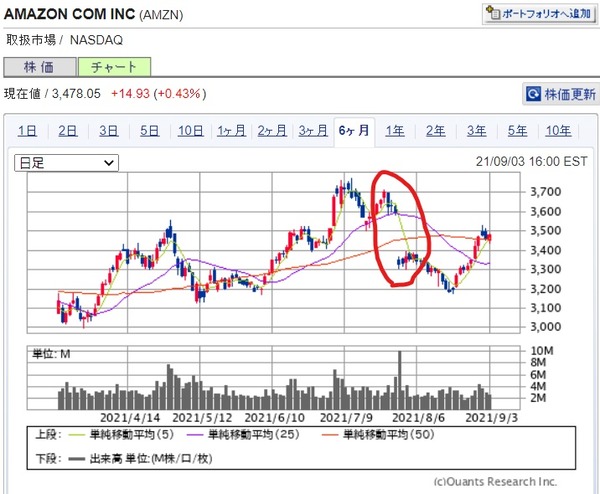This screenshot has height=494, width=600.
Task: Click the AMAZON COM INC (AMZN) title
Action: (94, 14)
